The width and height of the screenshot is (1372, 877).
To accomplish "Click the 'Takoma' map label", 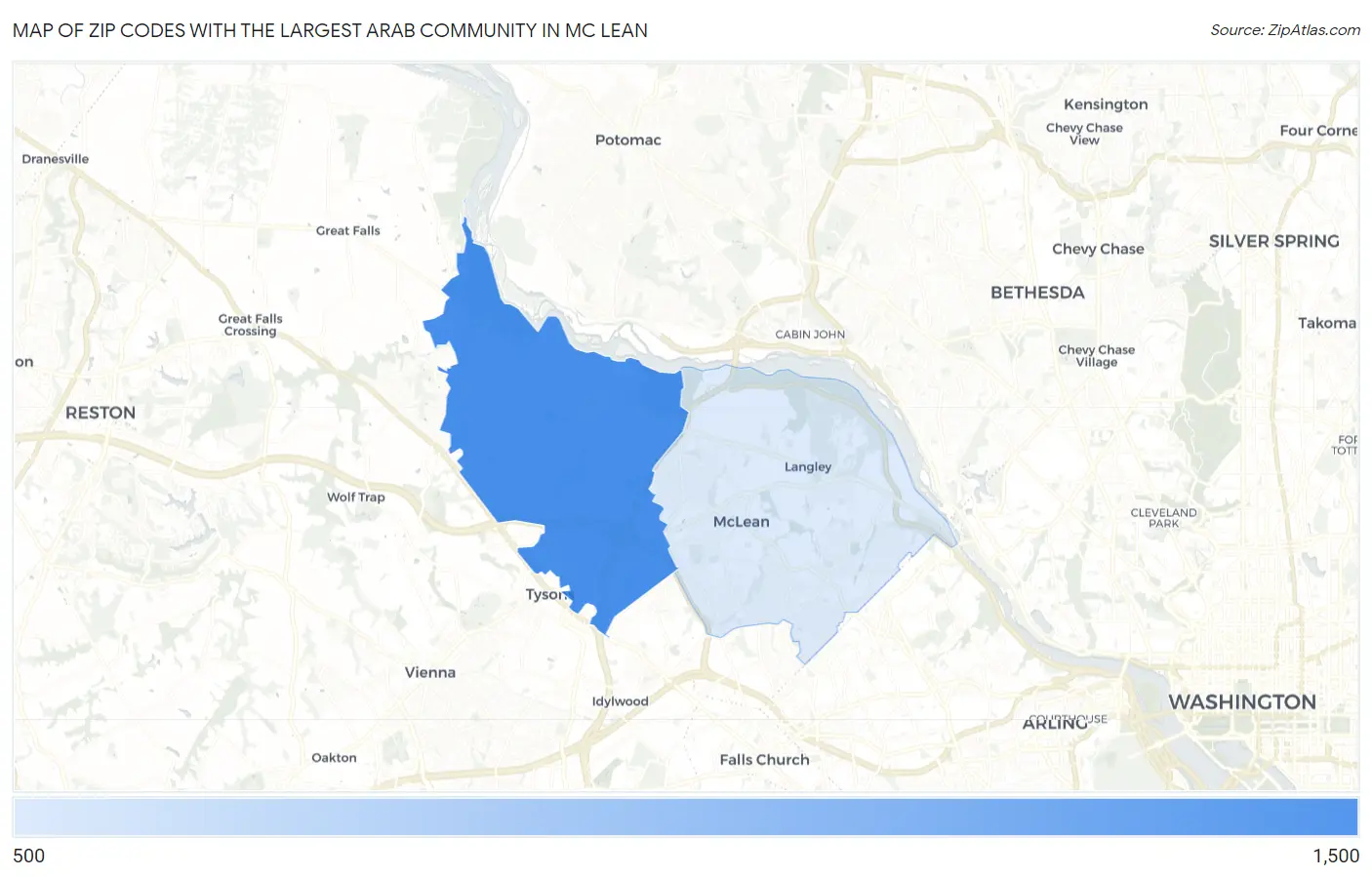I will tap(1327, 323).
